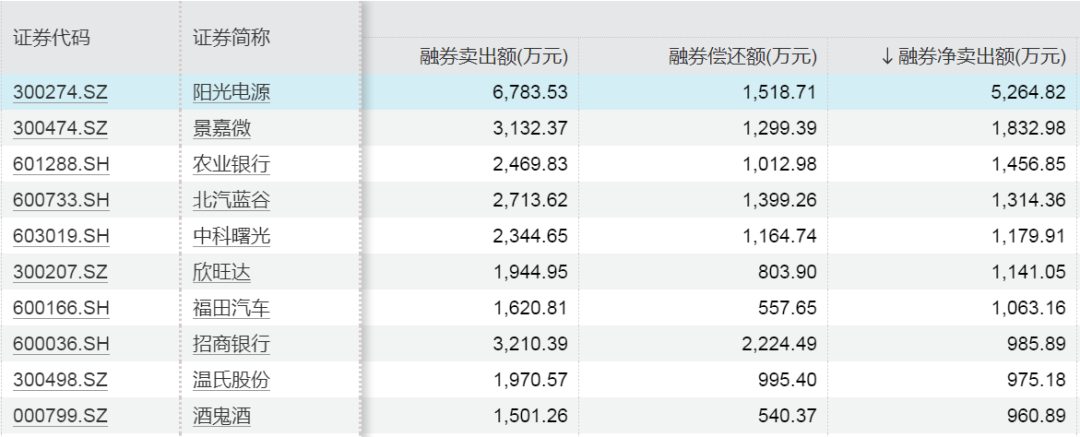Select the cell showing 995.40
This screenshot has width=1080, height=437.
(x=703, y=380)
